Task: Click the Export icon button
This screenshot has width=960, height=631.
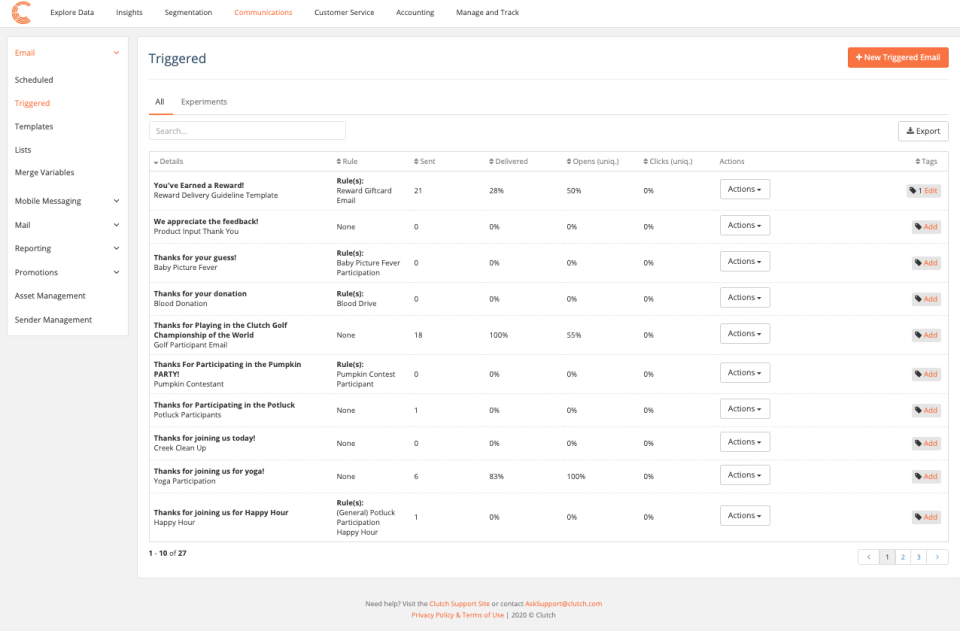Action: [x=911, y=130]
